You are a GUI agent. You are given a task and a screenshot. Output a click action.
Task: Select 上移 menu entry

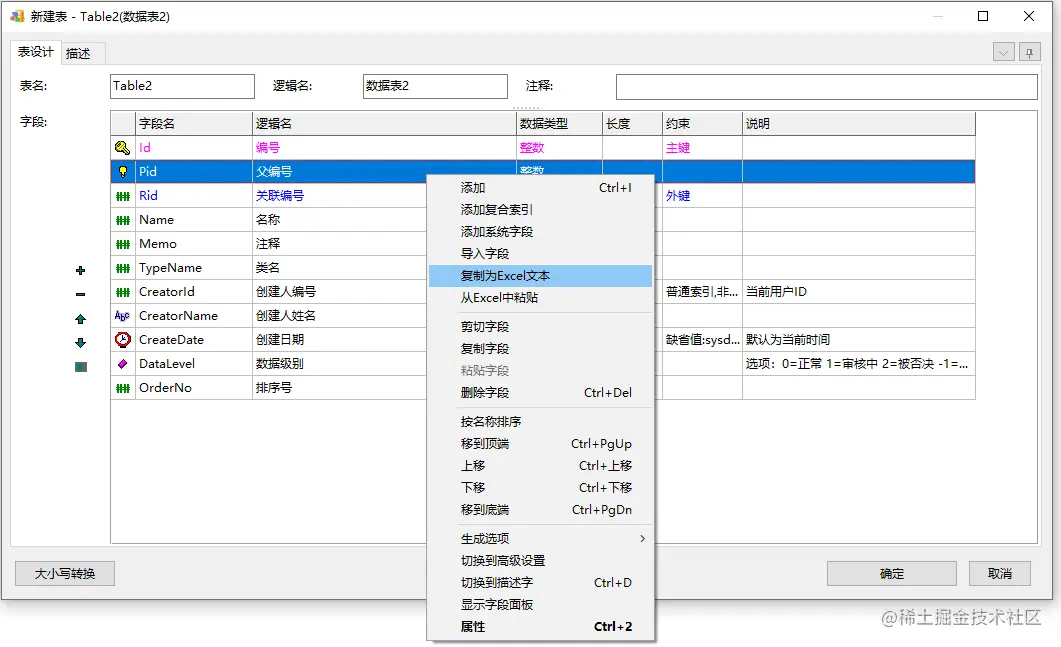click(541, 466)
